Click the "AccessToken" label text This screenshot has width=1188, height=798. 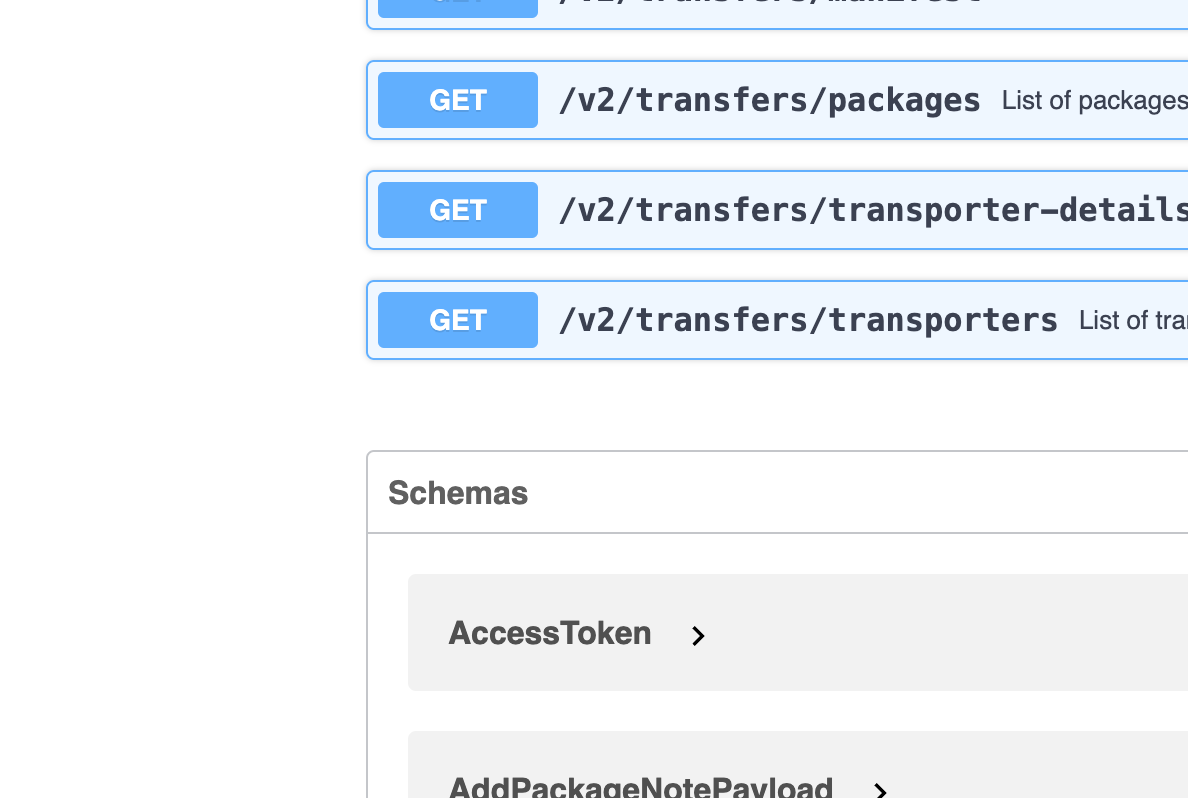point(550,633)
